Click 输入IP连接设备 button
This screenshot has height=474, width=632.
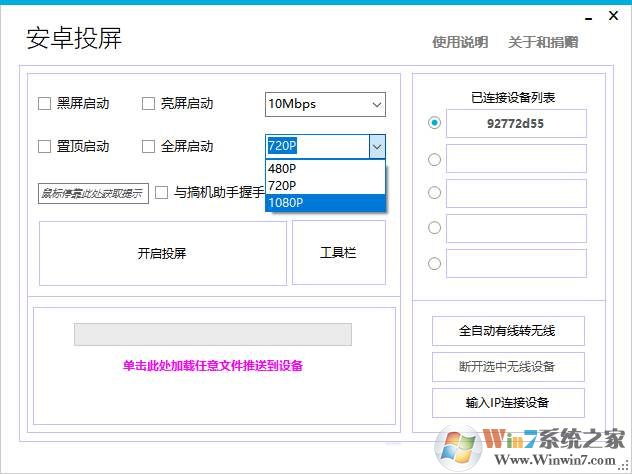[x=508, y=403]
